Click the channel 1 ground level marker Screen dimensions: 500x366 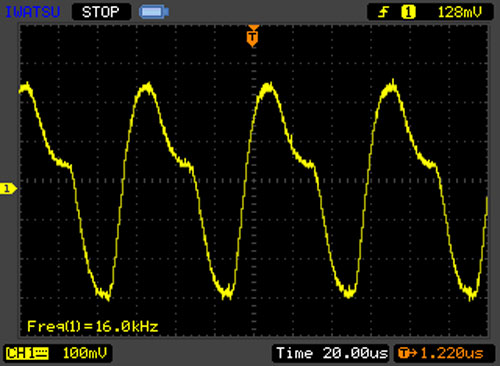coord(8,189)
